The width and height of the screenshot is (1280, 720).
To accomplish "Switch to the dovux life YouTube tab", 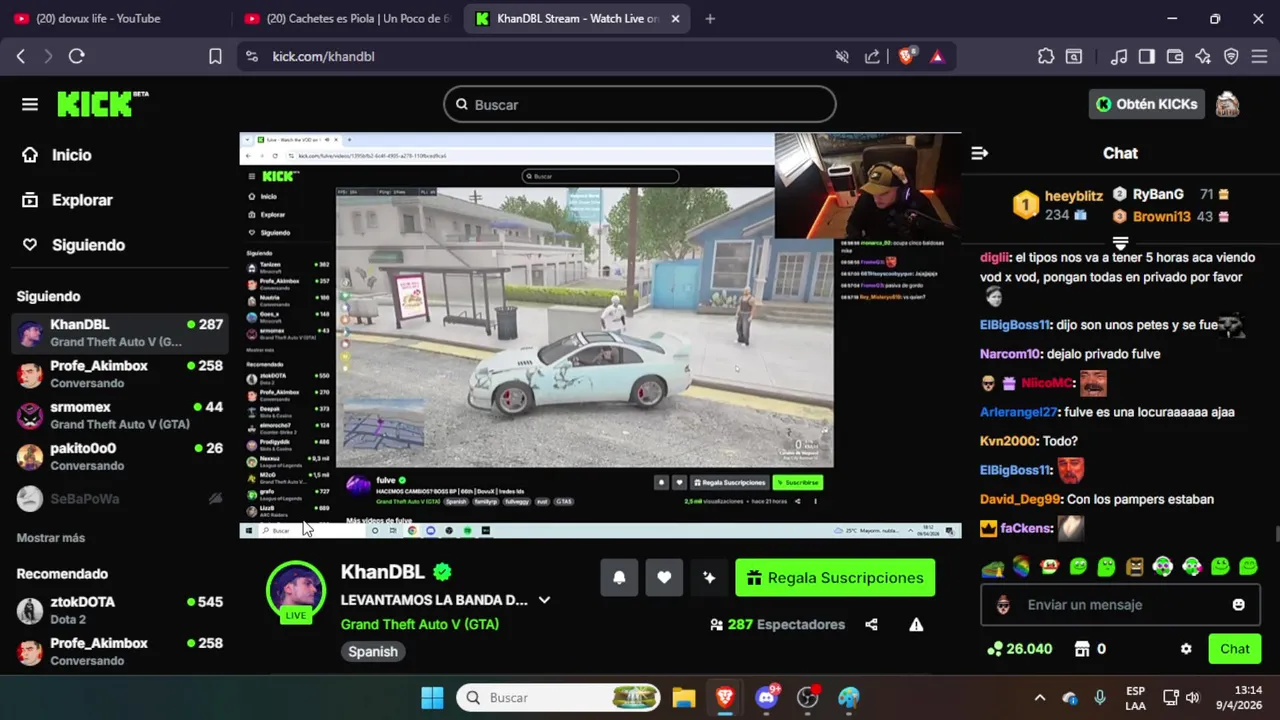I will (110, 18).
